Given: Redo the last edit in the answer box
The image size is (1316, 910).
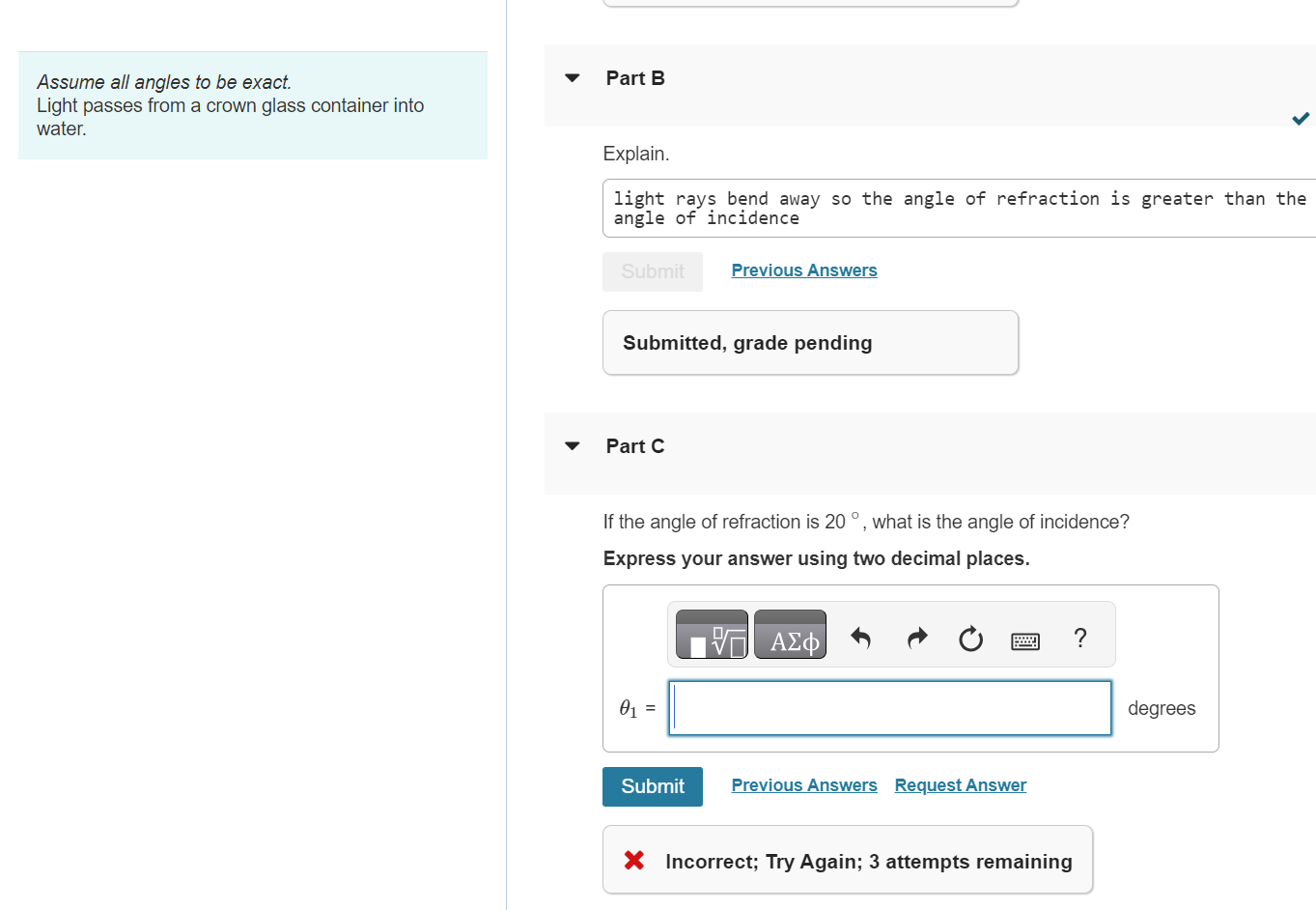Looking at the screenshot, I should [x=917, y=638].
